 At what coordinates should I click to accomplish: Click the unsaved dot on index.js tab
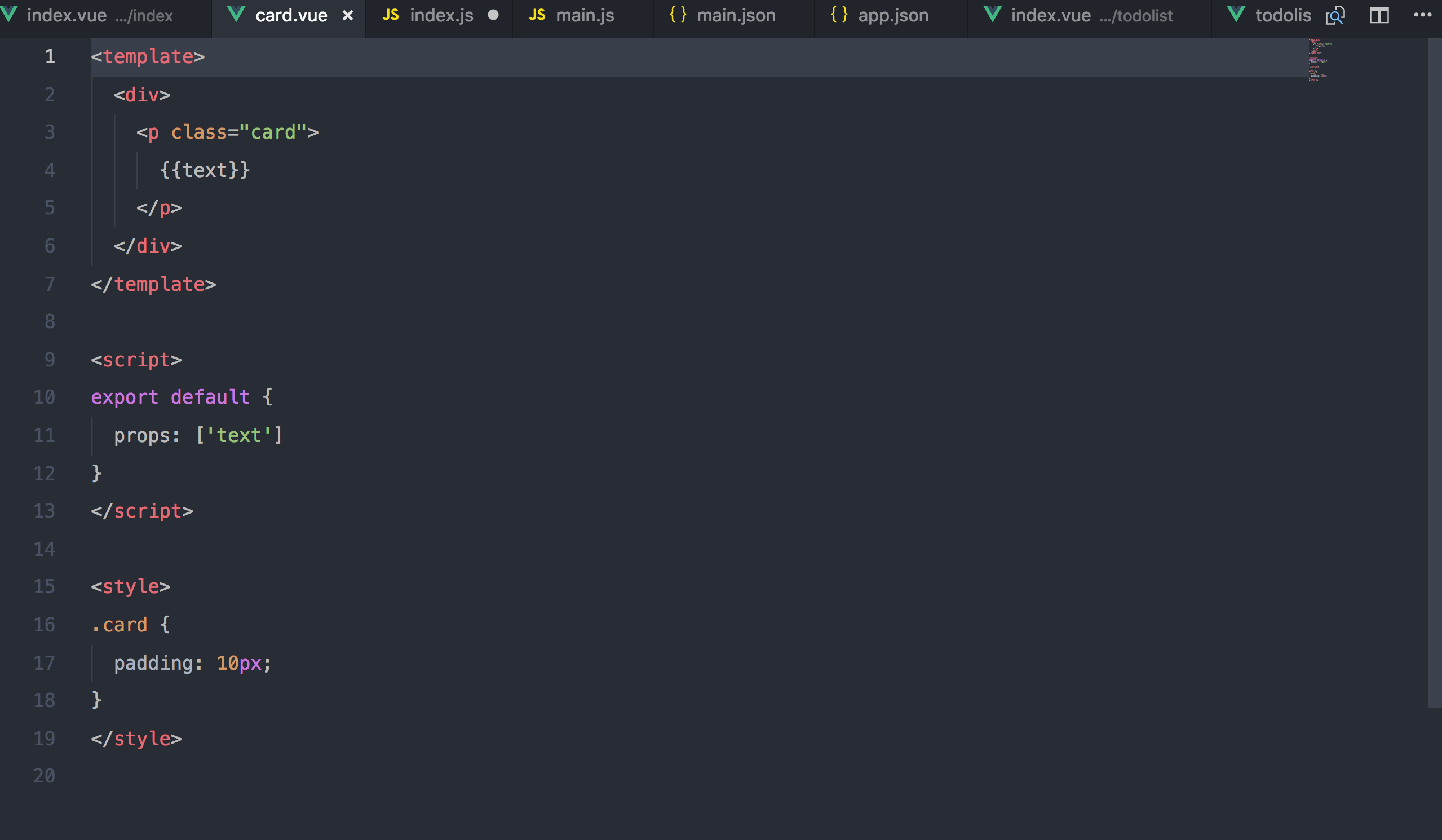(x=493, y=15)
